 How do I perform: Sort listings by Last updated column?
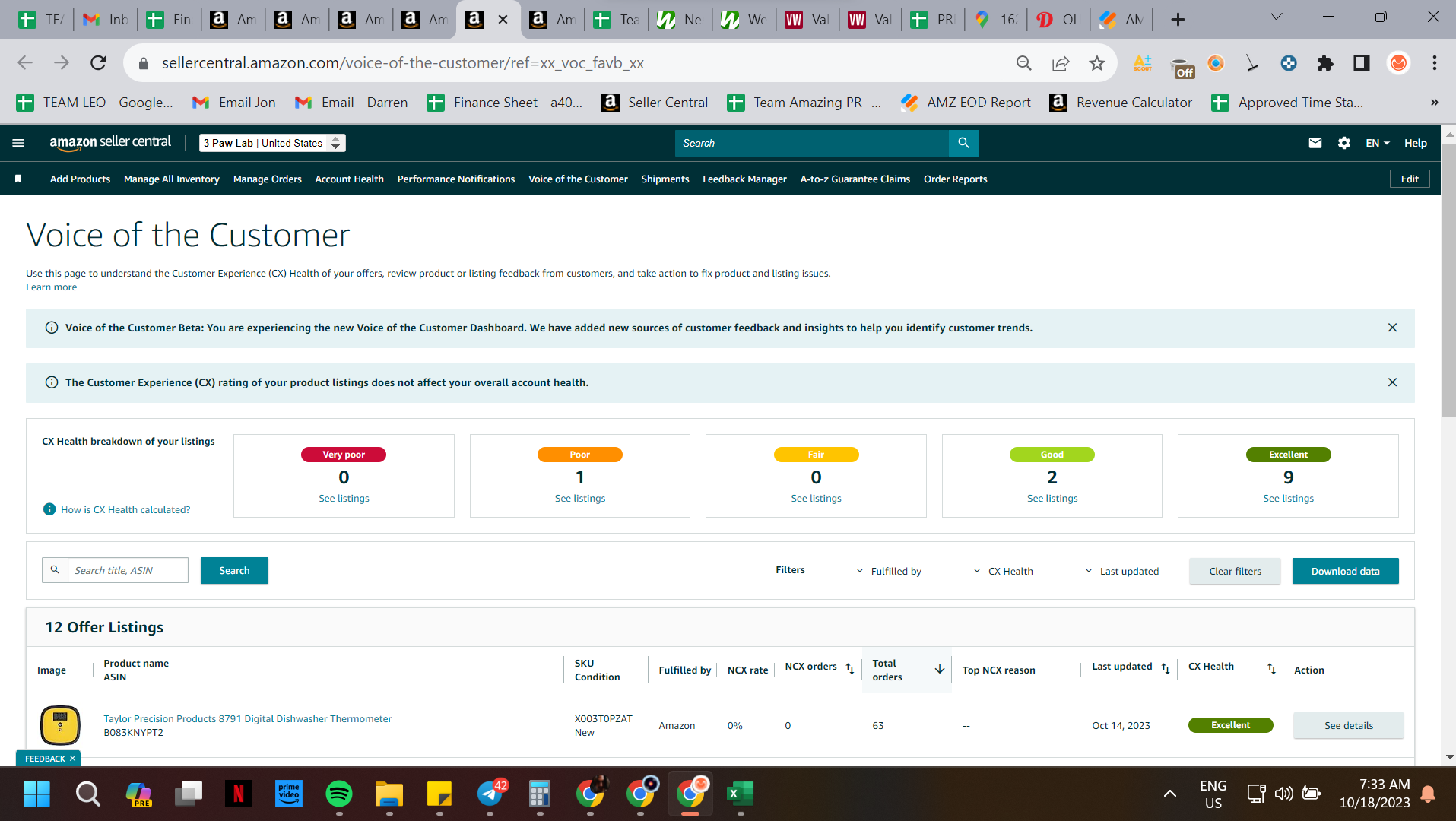pyautogui.click(x=1166, y=669)
